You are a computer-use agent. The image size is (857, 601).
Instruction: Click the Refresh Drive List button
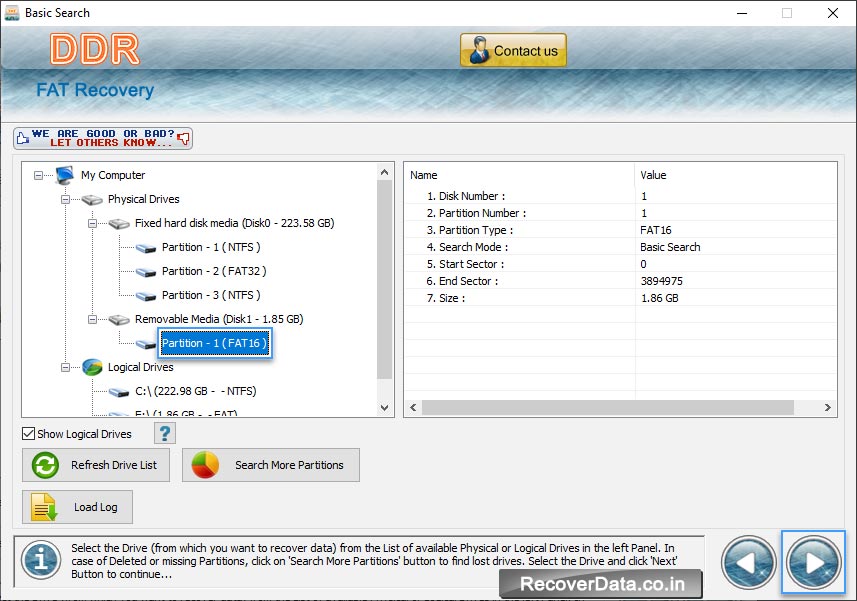(96, 465)
